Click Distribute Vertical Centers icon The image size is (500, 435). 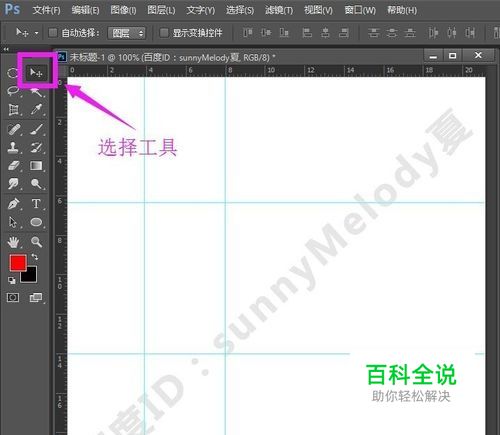point(392,33)
